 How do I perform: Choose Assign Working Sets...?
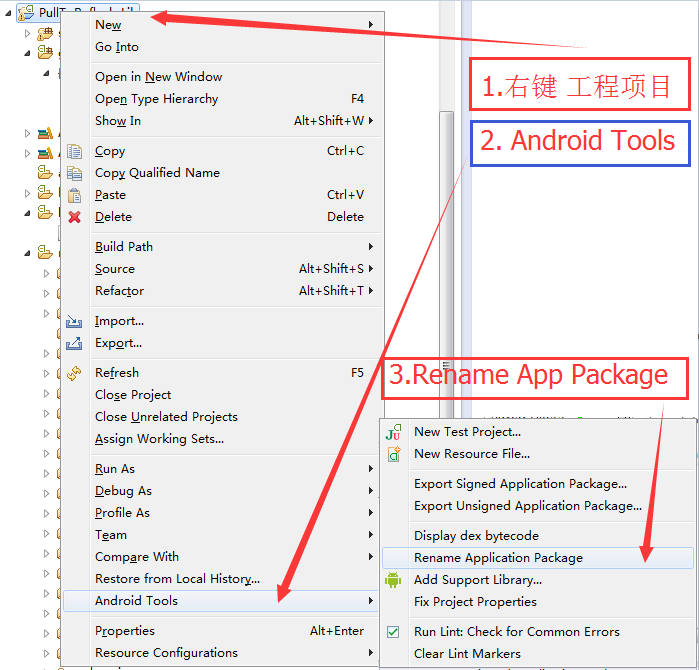point(223,439)
